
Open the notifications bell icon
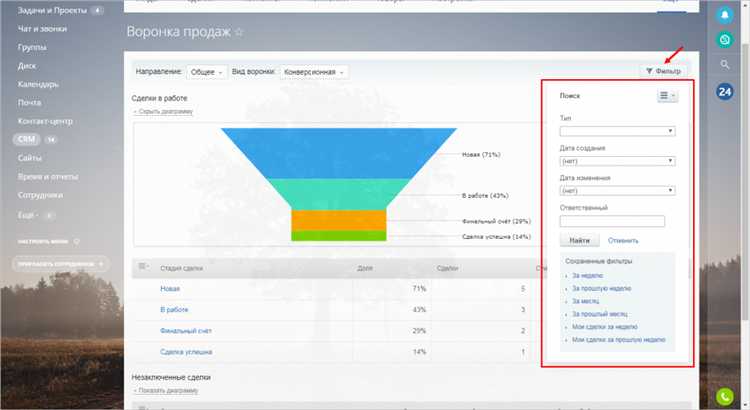click(724, 15)
